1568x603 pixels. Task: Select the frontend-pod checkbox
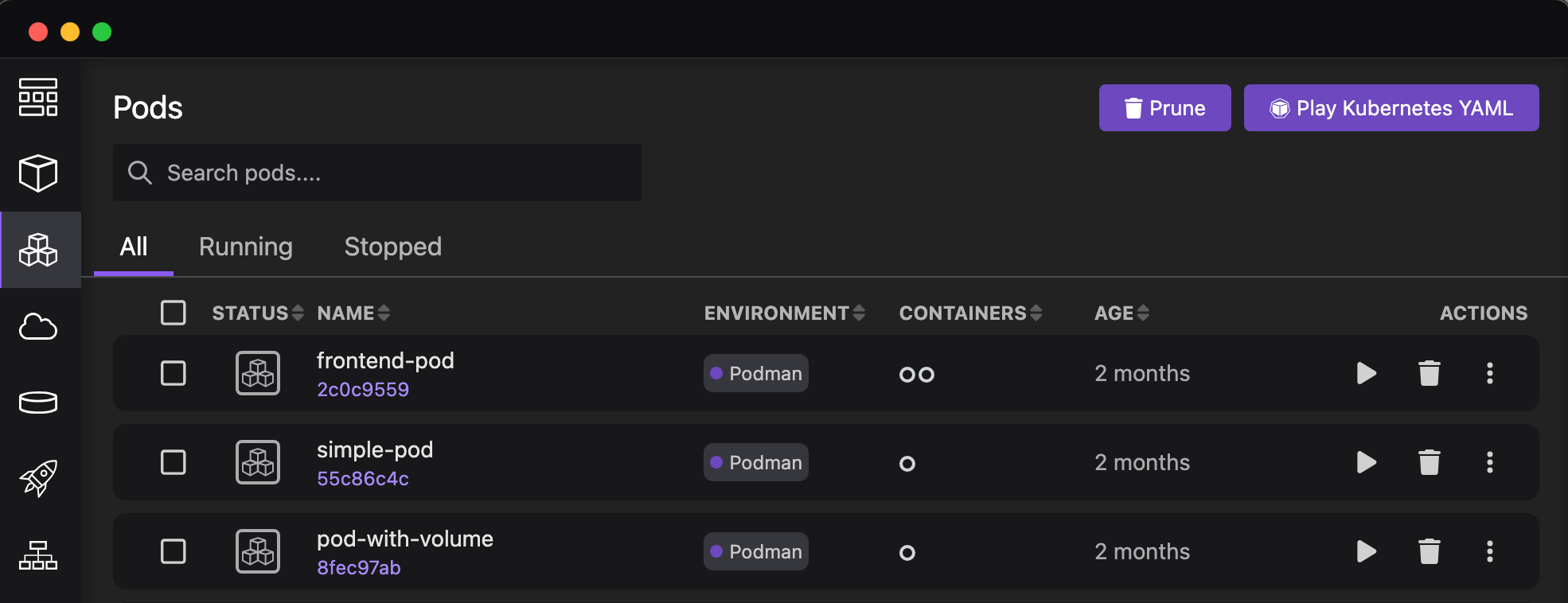point(174,373)
